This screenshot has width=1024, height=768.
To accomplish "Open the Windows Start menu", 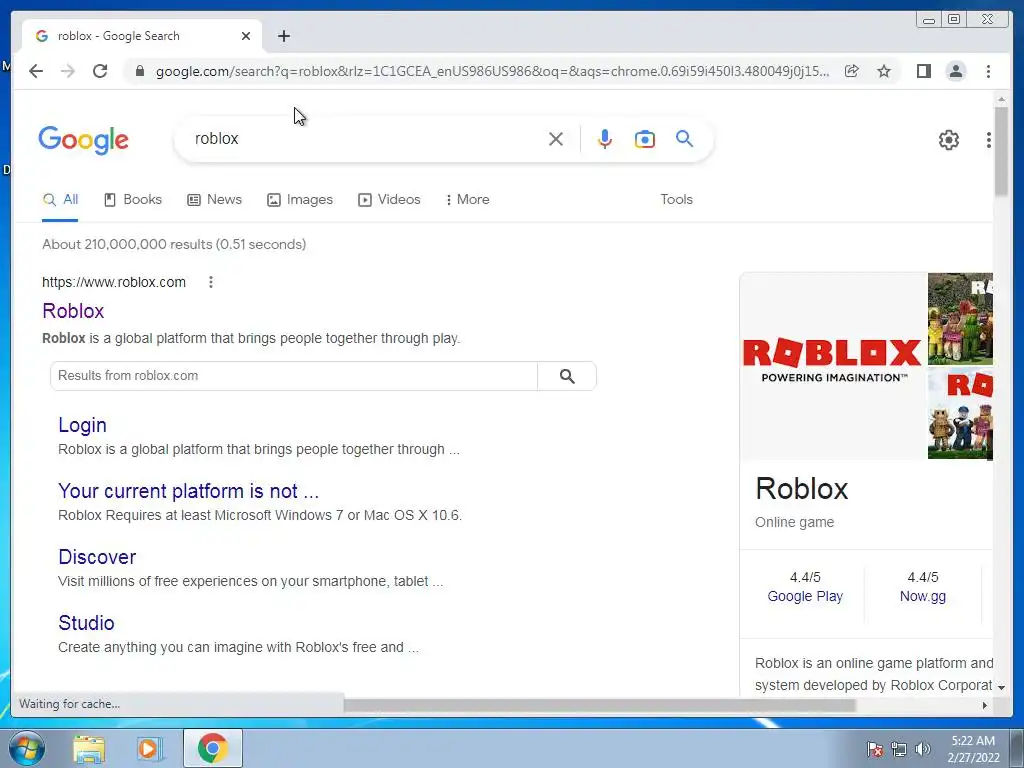I will point(27,748).
